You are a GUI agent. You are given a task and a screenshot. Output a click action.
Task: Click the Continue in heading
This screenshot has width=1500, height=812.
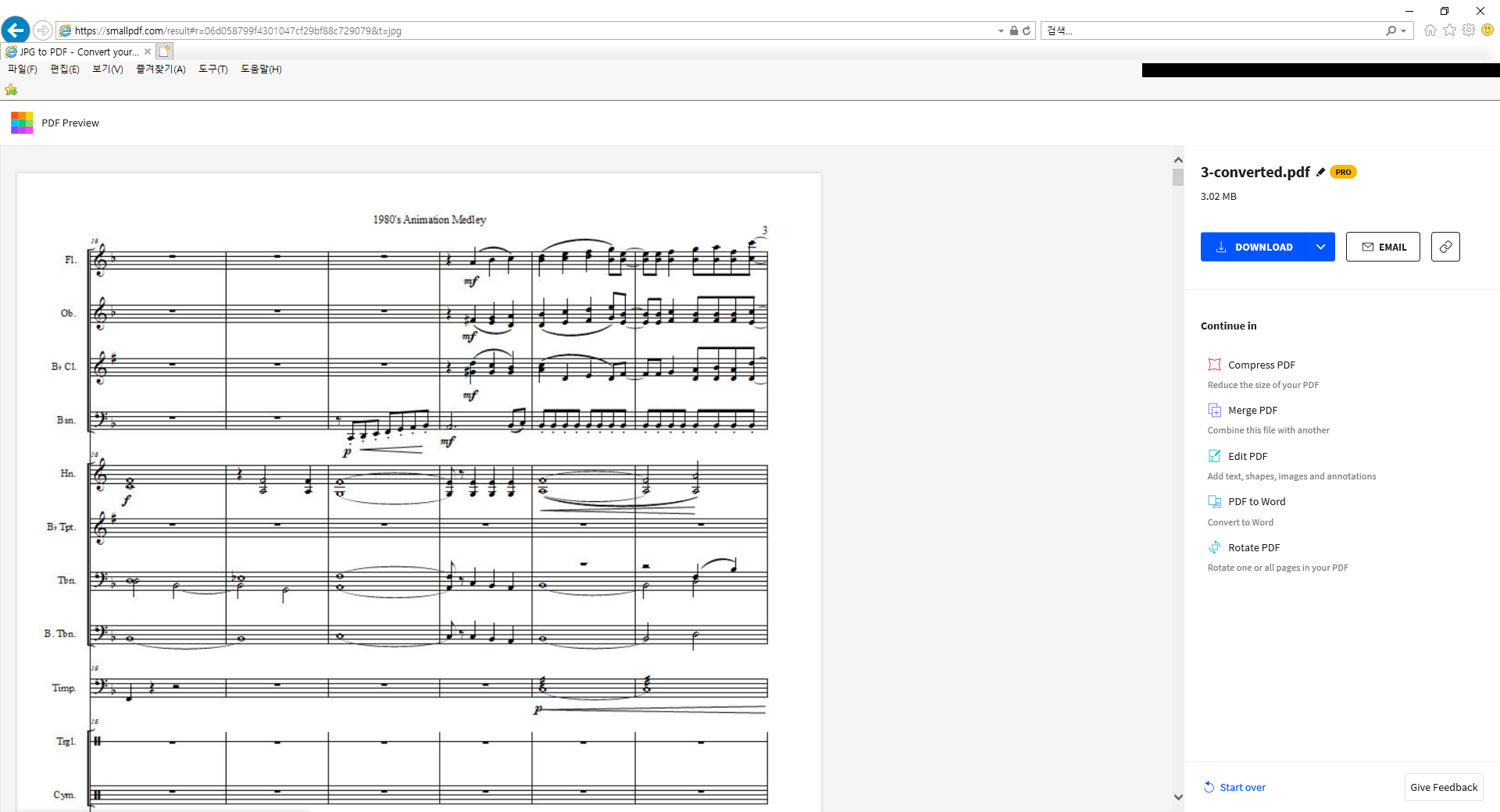click(1229, 326)
